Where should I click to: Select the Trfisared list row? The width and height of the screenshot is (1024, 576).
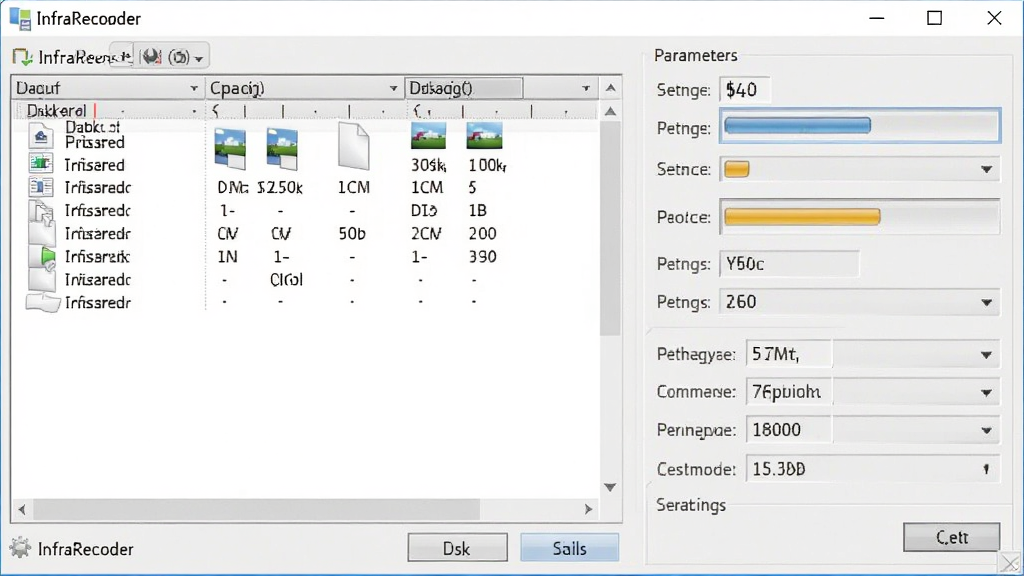tap(305, 165)
